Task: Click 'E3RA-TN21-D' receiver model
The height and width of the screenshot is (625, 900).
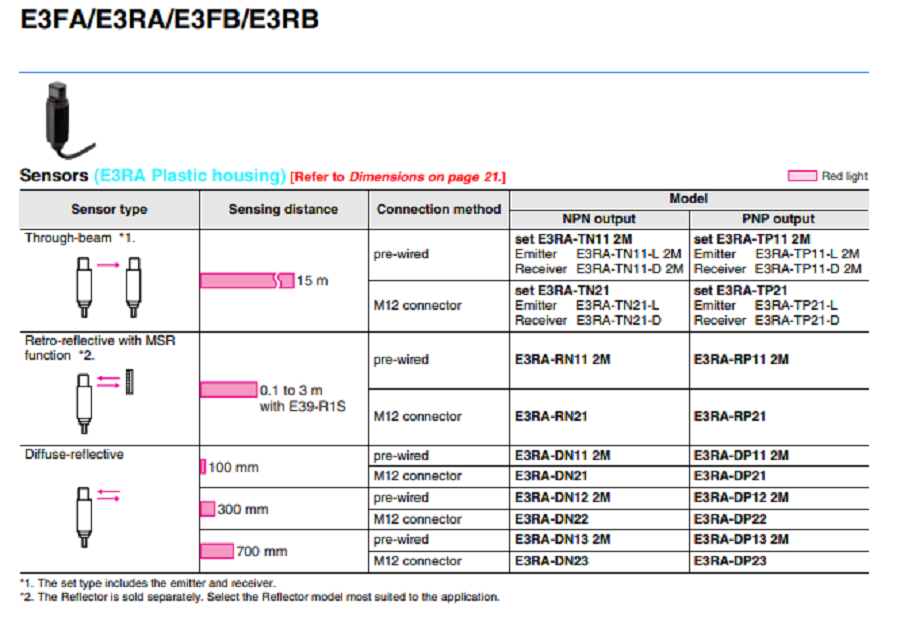Action: (619, 320)
